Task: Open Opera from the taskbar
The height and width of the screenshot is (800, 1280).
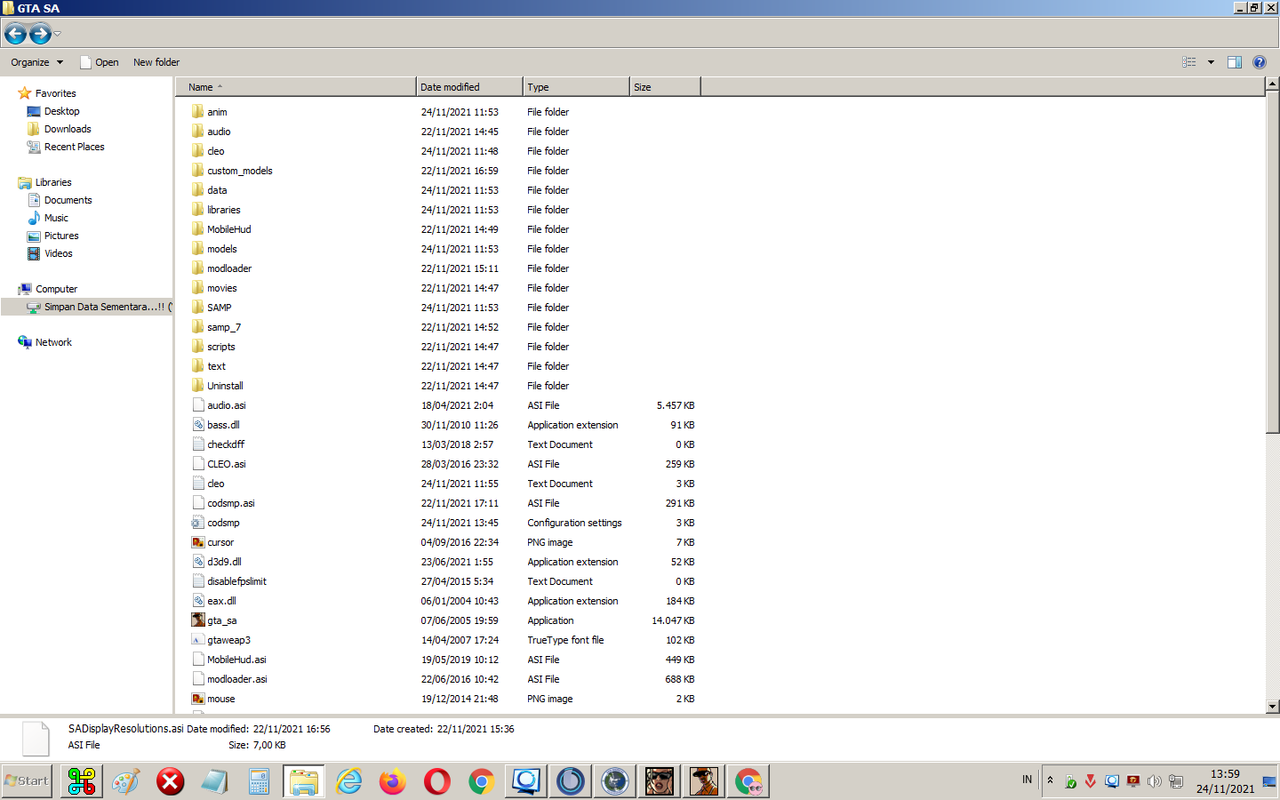Action: [437, 781]
